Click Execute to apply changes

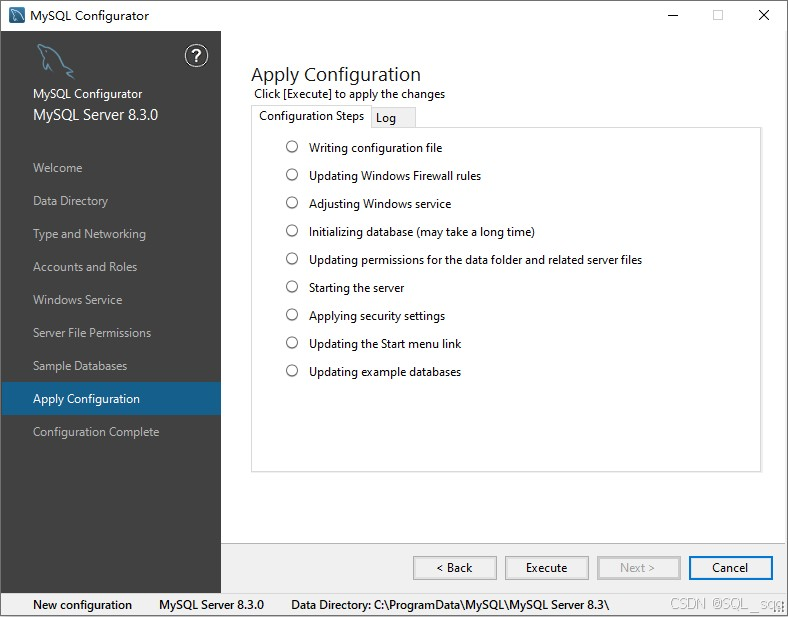coord(547,568)
